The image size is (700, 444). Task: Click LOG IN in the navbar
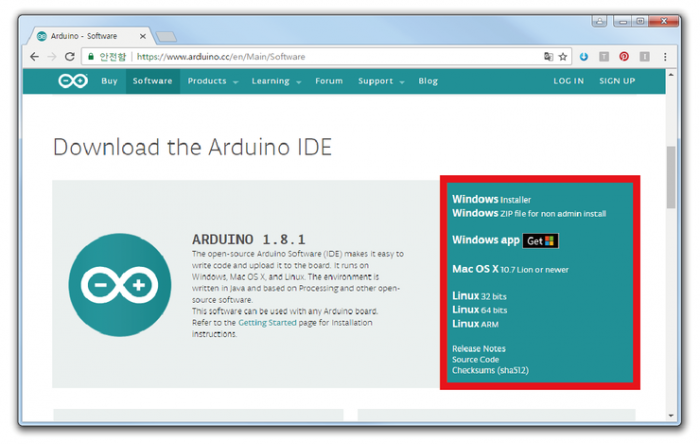tap(569, 81)
